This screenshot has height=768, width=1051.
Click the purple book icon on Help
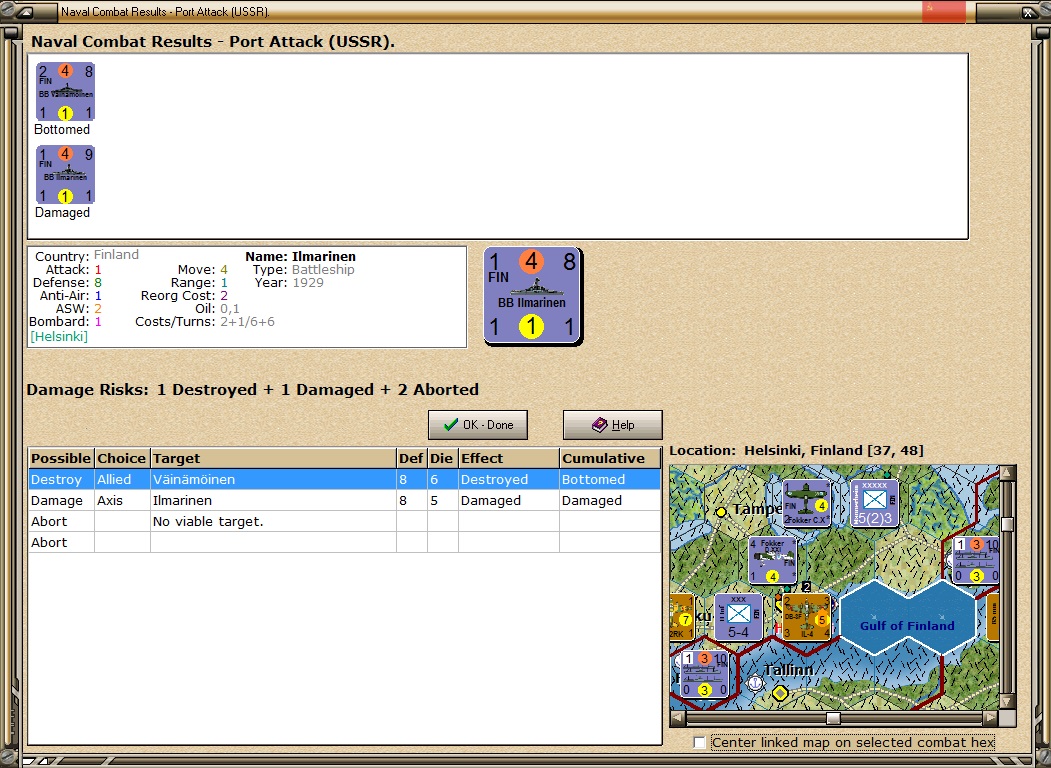tap(599, 425)
